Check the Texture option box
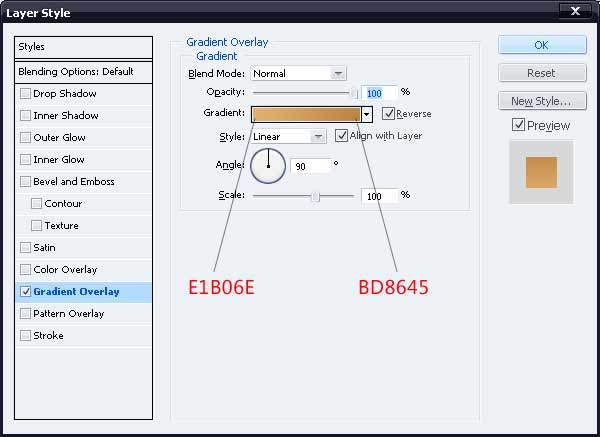600x437 pixels. pos(36,225)
